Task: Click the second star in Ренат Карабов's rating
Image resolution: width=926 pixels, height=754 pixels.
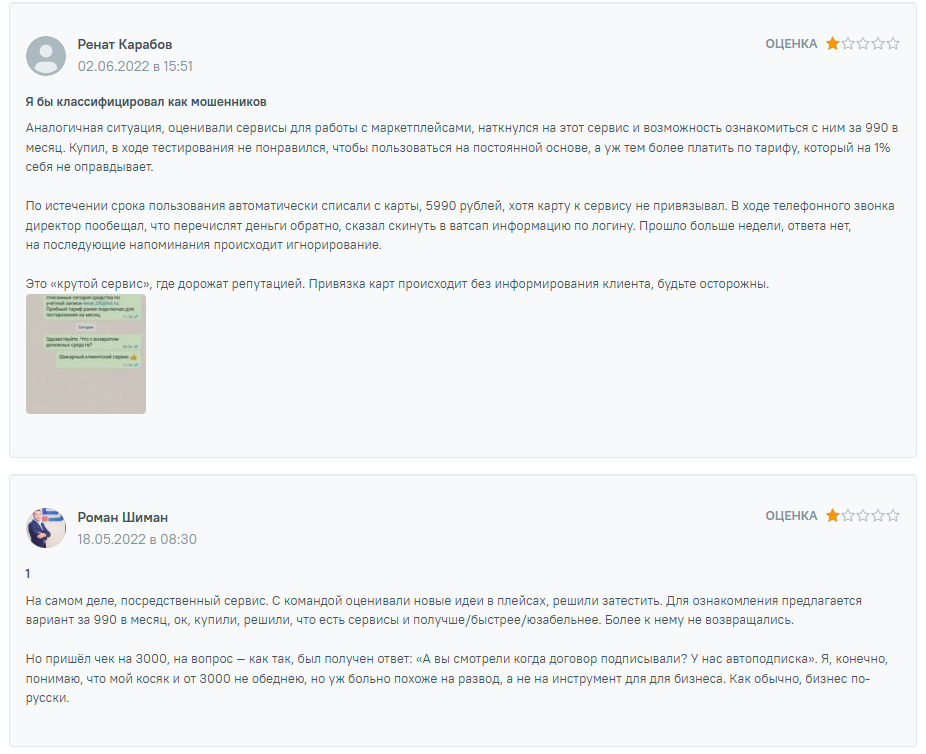Action: tap(848, 44)
